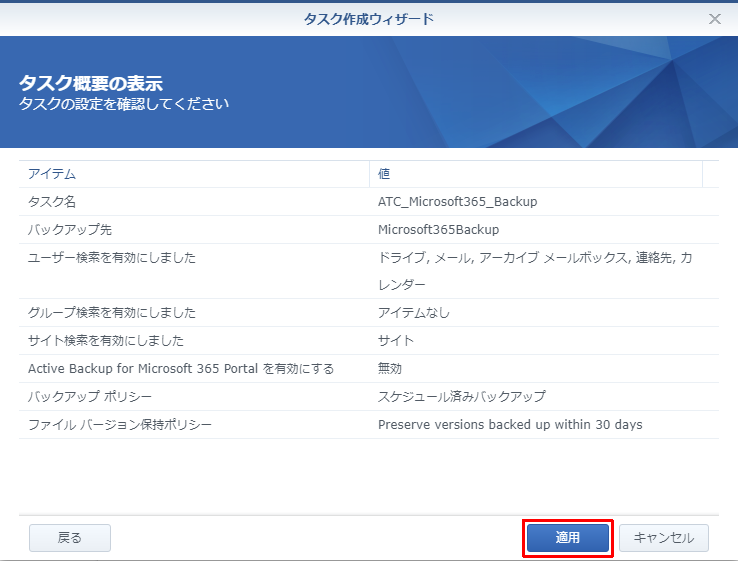
Task: Close the タスク作成ウィザード dialog
Action: [x=714, y=19]
